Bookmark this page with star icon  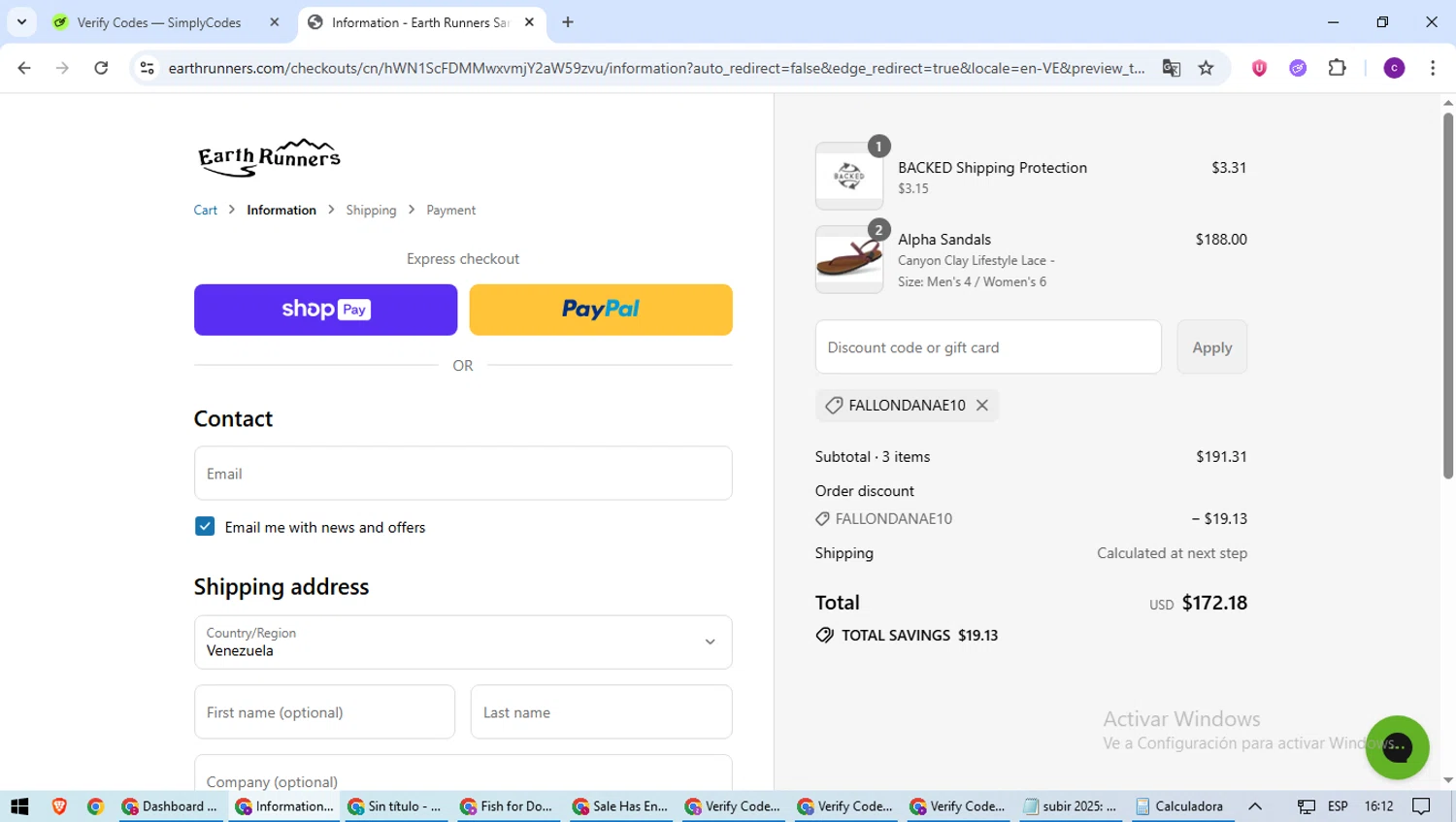point(1206,68)
